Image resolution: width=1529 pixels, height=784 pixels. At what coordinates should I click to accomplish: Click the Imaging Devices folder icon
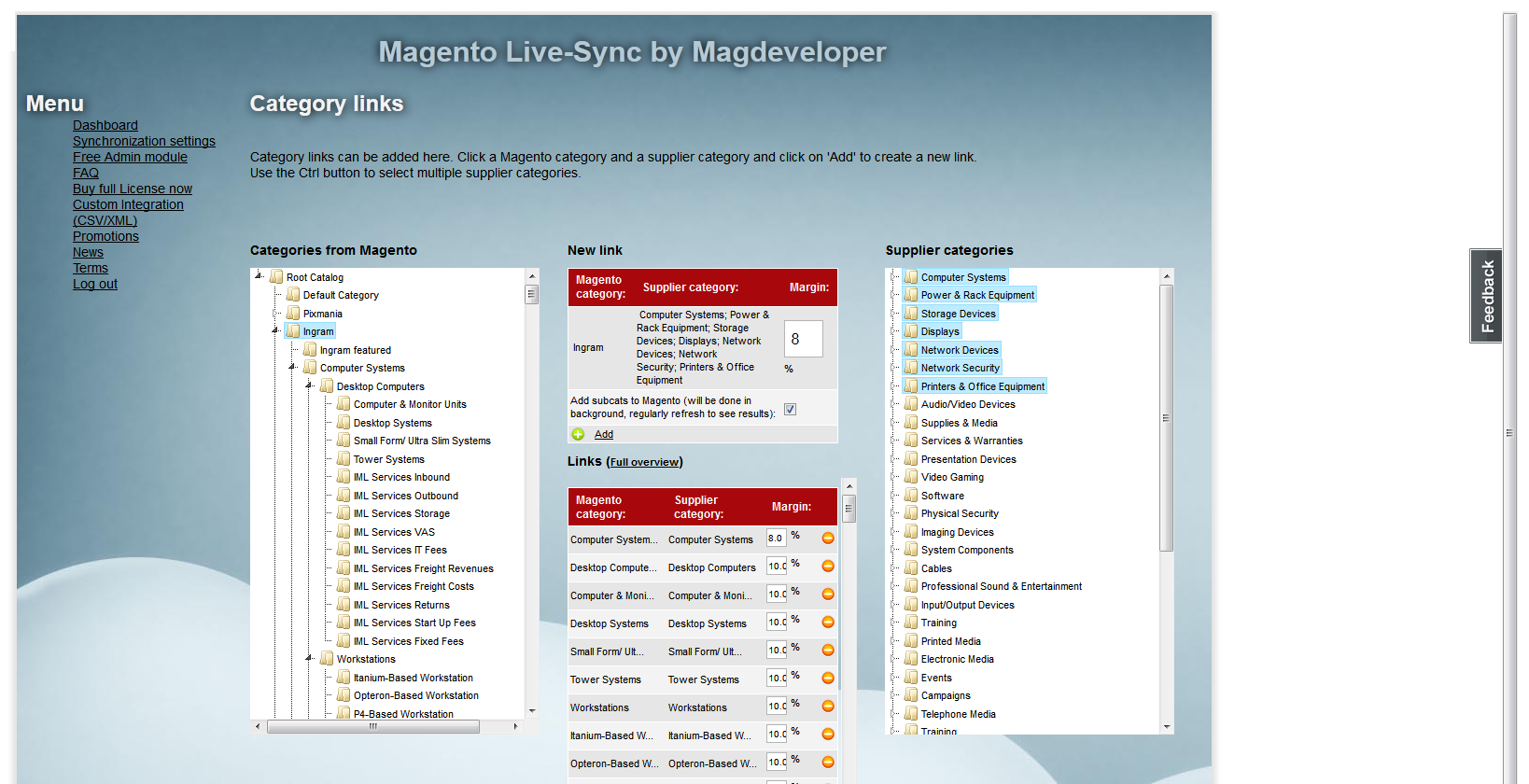911,531
